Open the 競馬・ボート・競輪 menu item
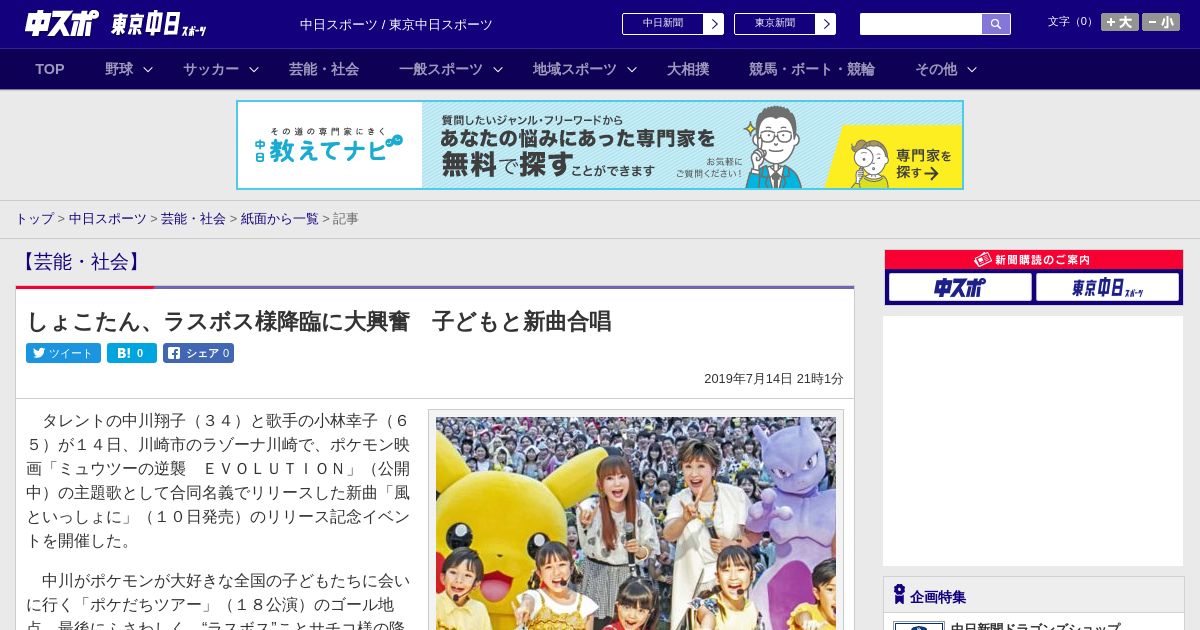The height and width of the screenshot is (630, 1200). pyautogui.click(x=812, y=69)
